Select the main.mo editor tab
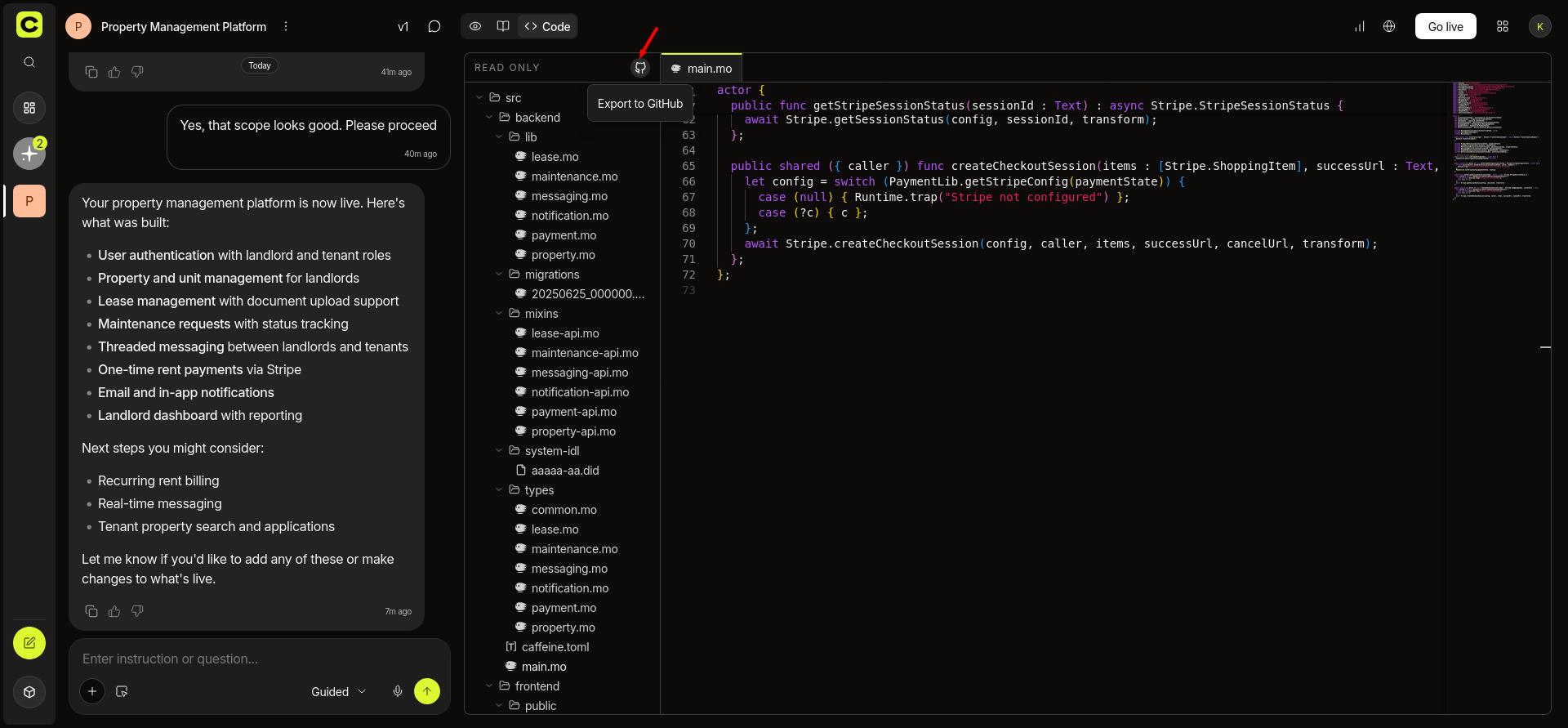The width and height of the screenshot is (1568, 728). (x=702, y=69)
